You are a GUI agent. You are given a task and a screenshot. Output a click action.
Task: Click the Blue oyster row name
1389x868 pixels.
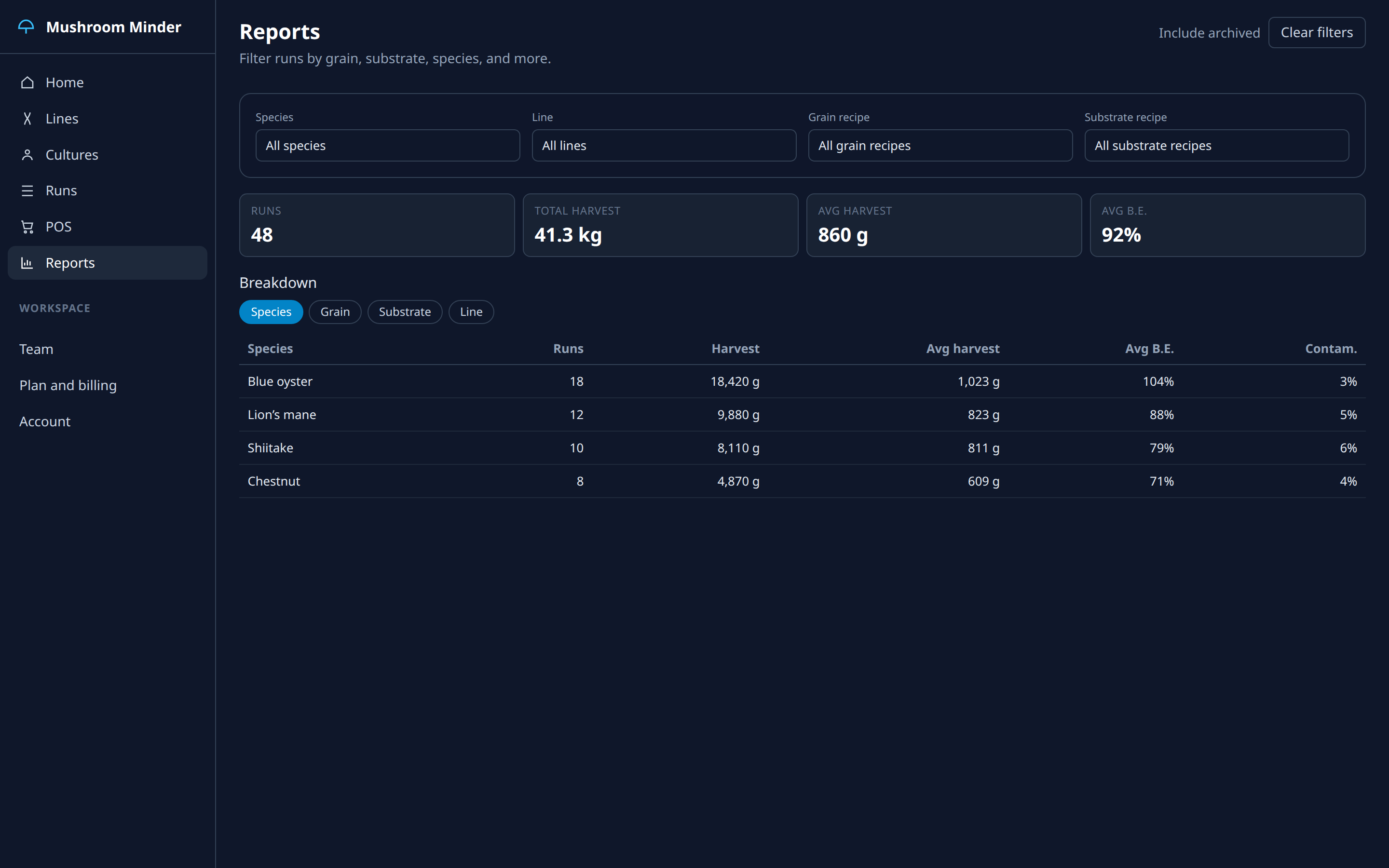click(280, 381)
